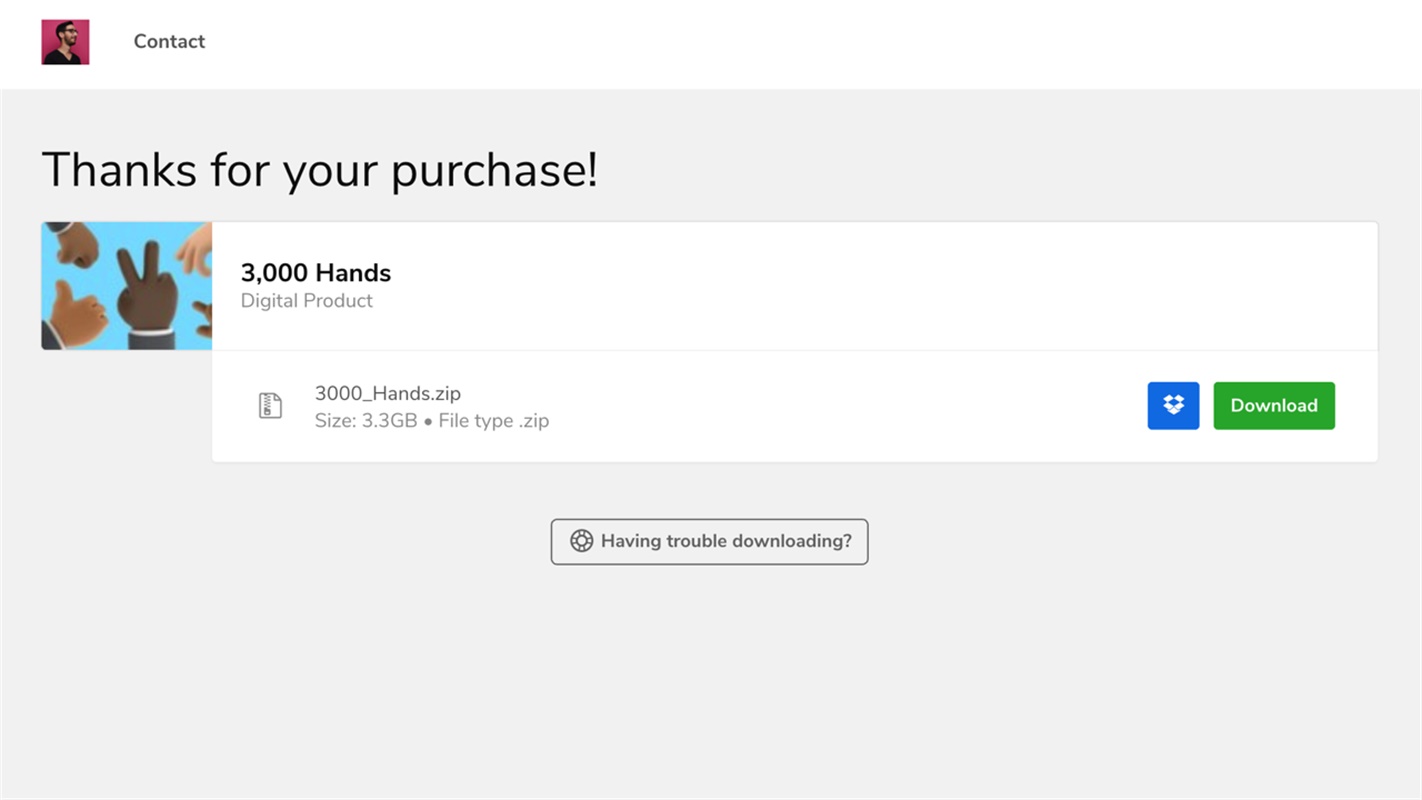Save the file to Dropbox
Viewport: 1422px width, 800px height.
click(1173, 406)
